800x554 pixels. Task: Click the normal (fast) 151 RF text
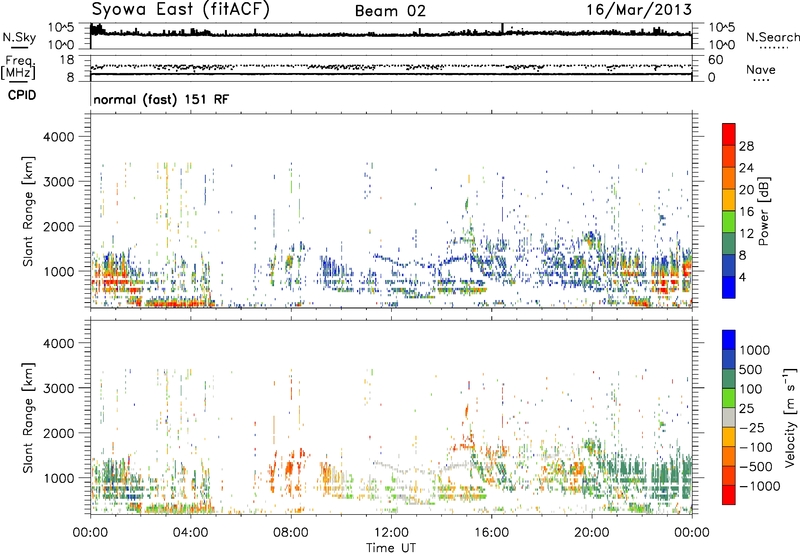pyautogui.click(x=161, y=99)
